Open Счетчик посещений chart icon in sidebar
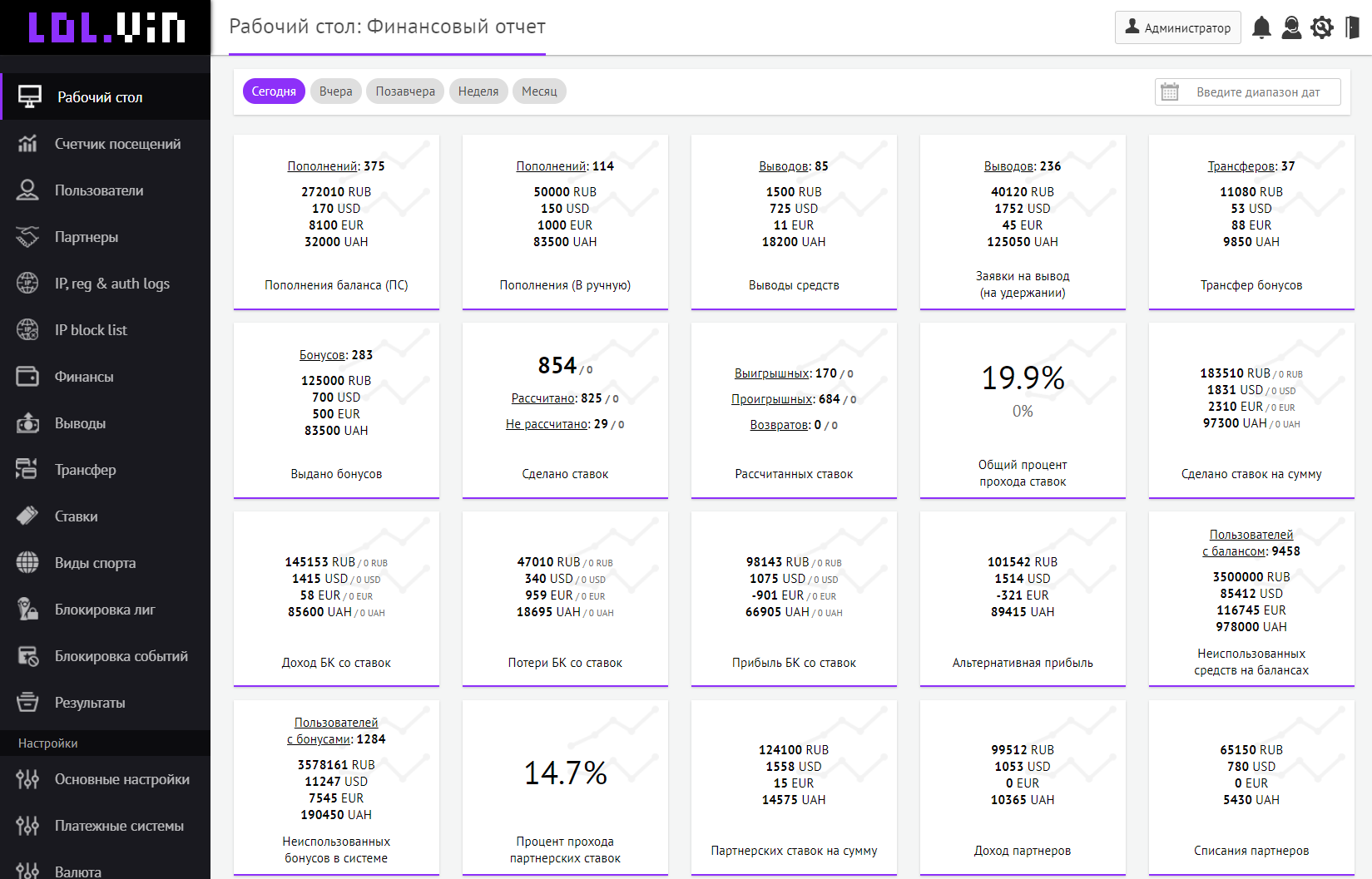The image size is (1372, 879). [27, 144]
